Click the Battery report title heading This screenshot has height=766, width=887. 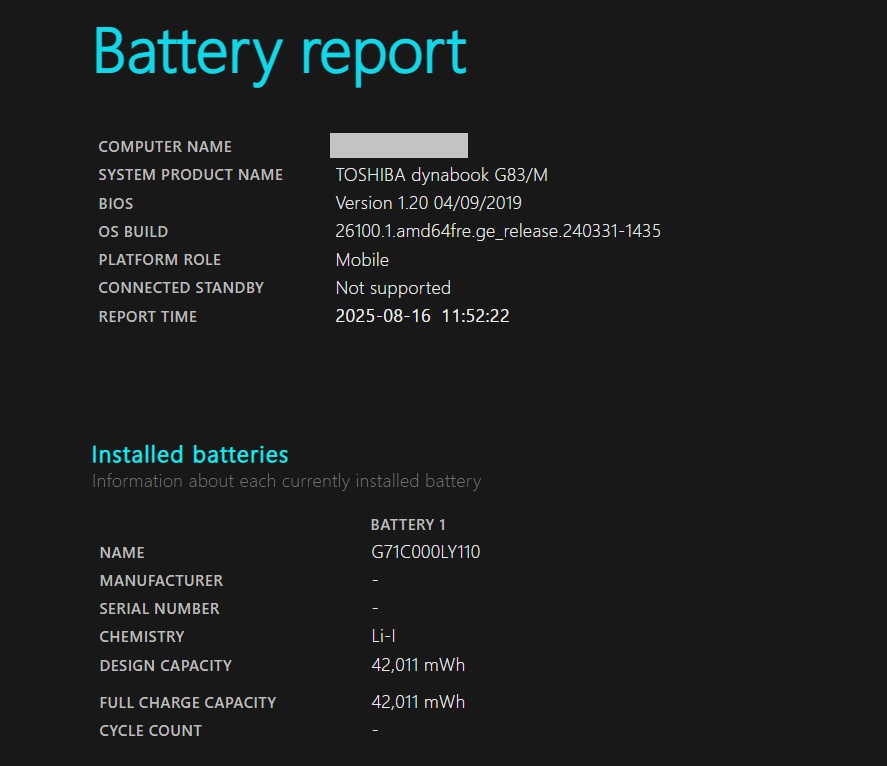click(280, 52)
